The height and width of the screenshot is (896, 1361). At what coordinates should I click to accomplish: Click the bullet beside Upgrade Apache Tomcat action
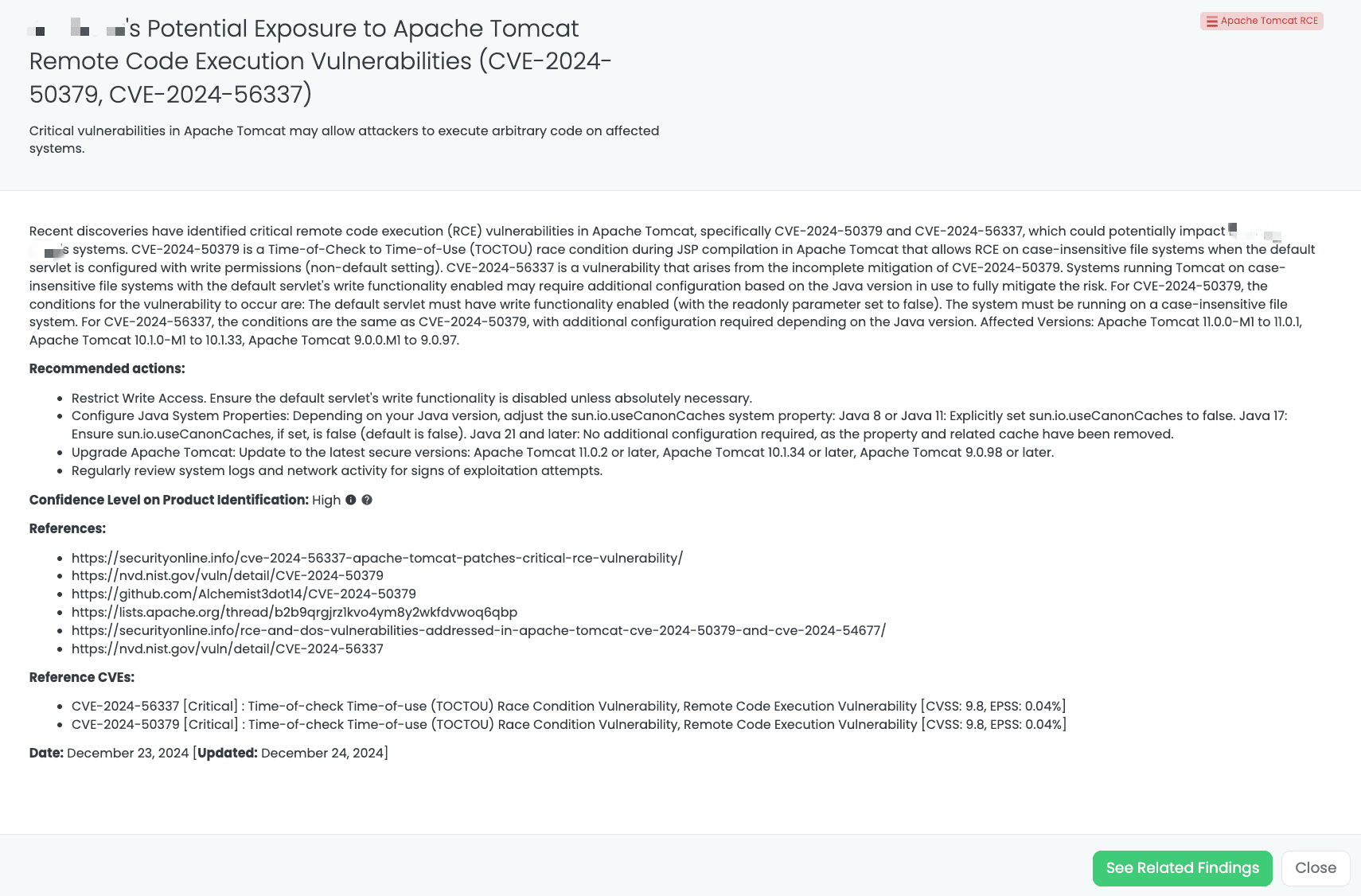[x=60, y=452]
